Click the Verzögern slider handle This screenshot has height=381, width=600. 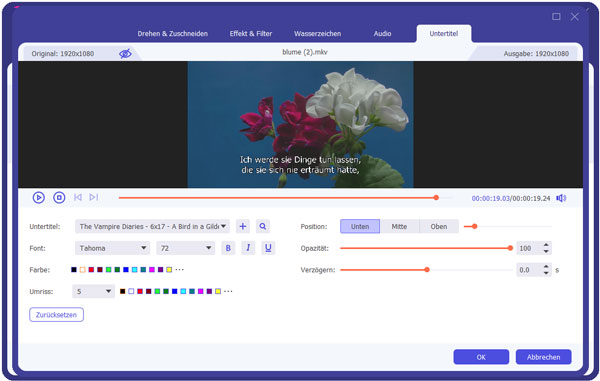[427, 270]
